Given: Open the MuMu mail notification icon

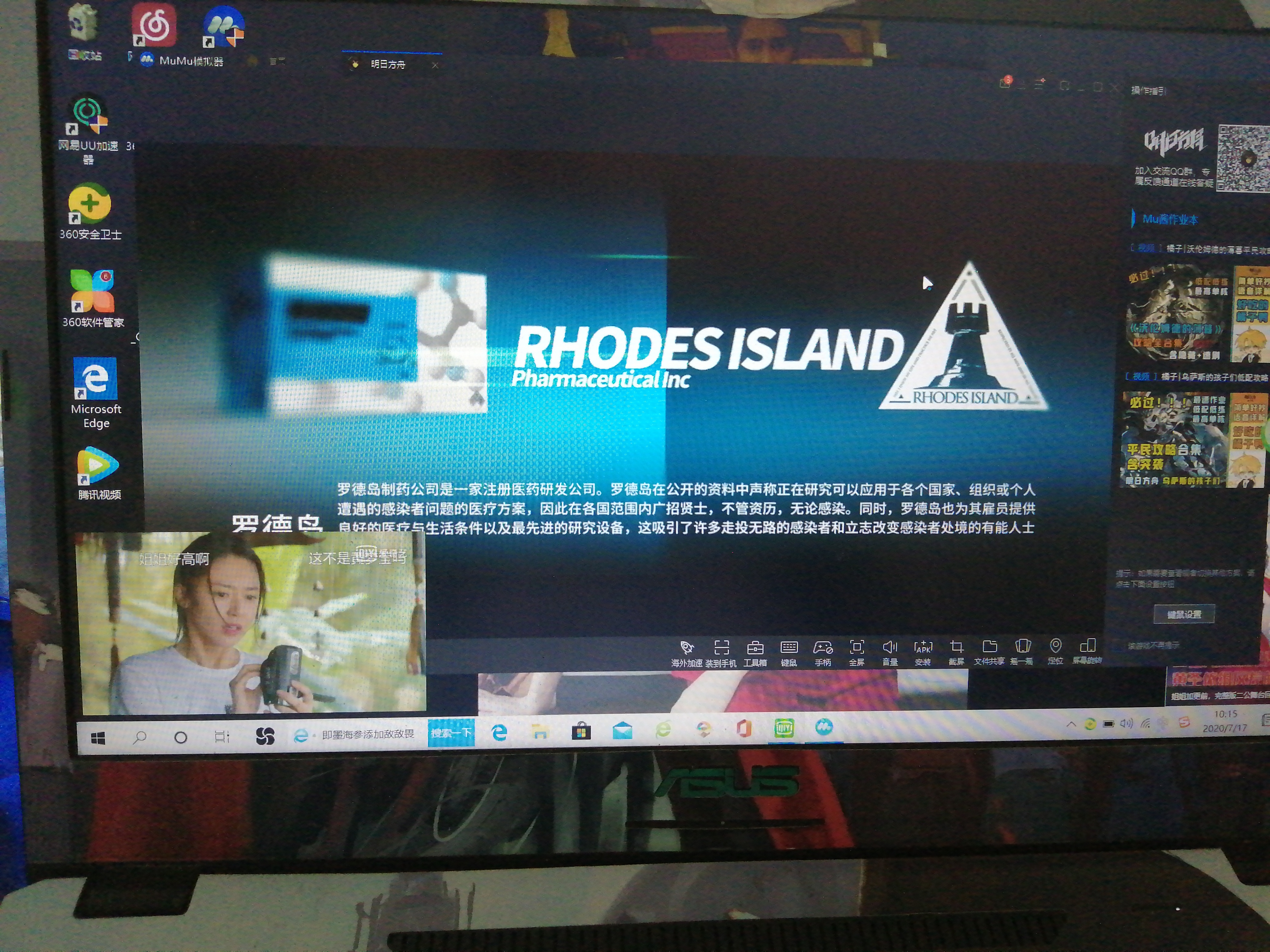Looking at the screenshot, I should point(1005,83).
